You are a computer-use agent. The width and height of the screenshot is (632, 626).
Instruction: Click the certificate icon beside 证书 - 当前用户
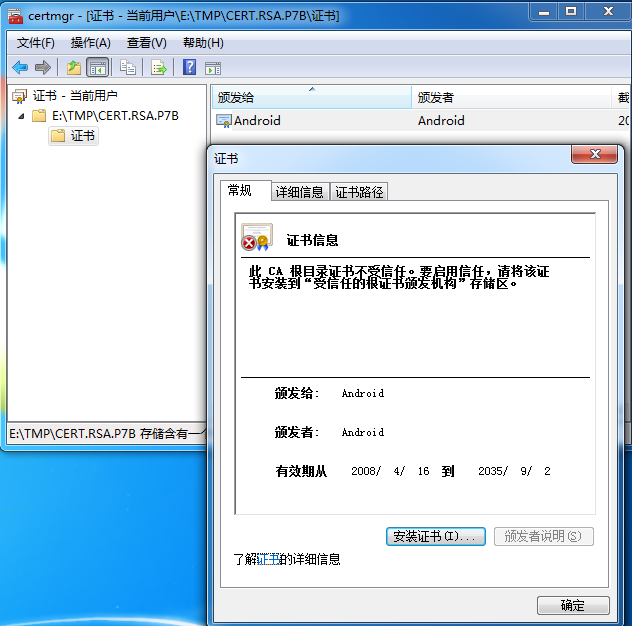(19, 96)
